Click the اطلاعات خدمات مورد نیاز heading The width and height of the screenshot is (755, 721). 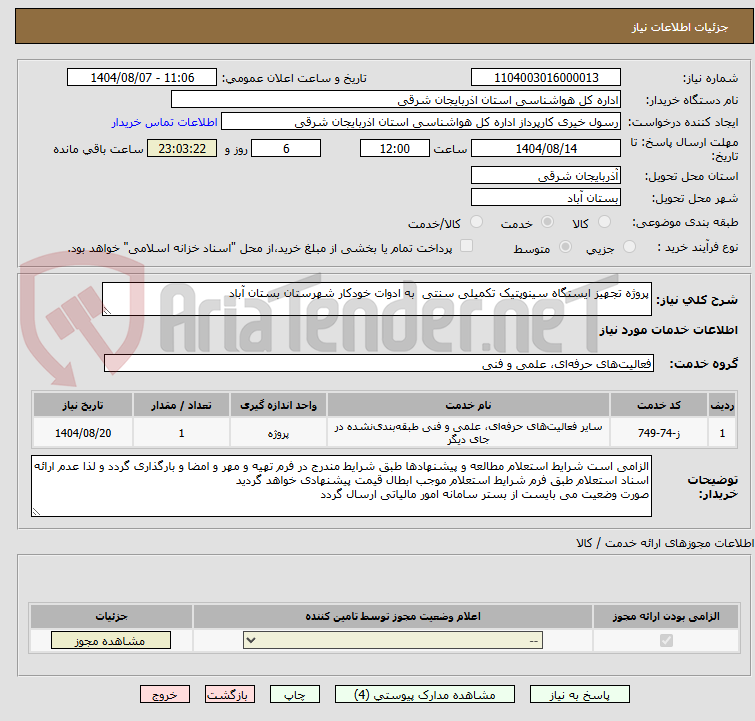point(668,330)
